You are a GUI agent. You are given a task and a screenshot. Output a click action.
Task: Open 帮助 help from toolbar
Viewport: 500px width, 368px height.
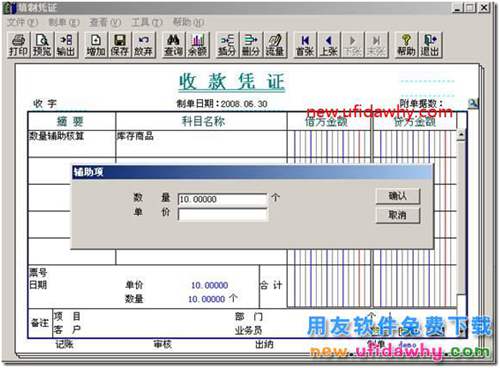tap(406, 45)
